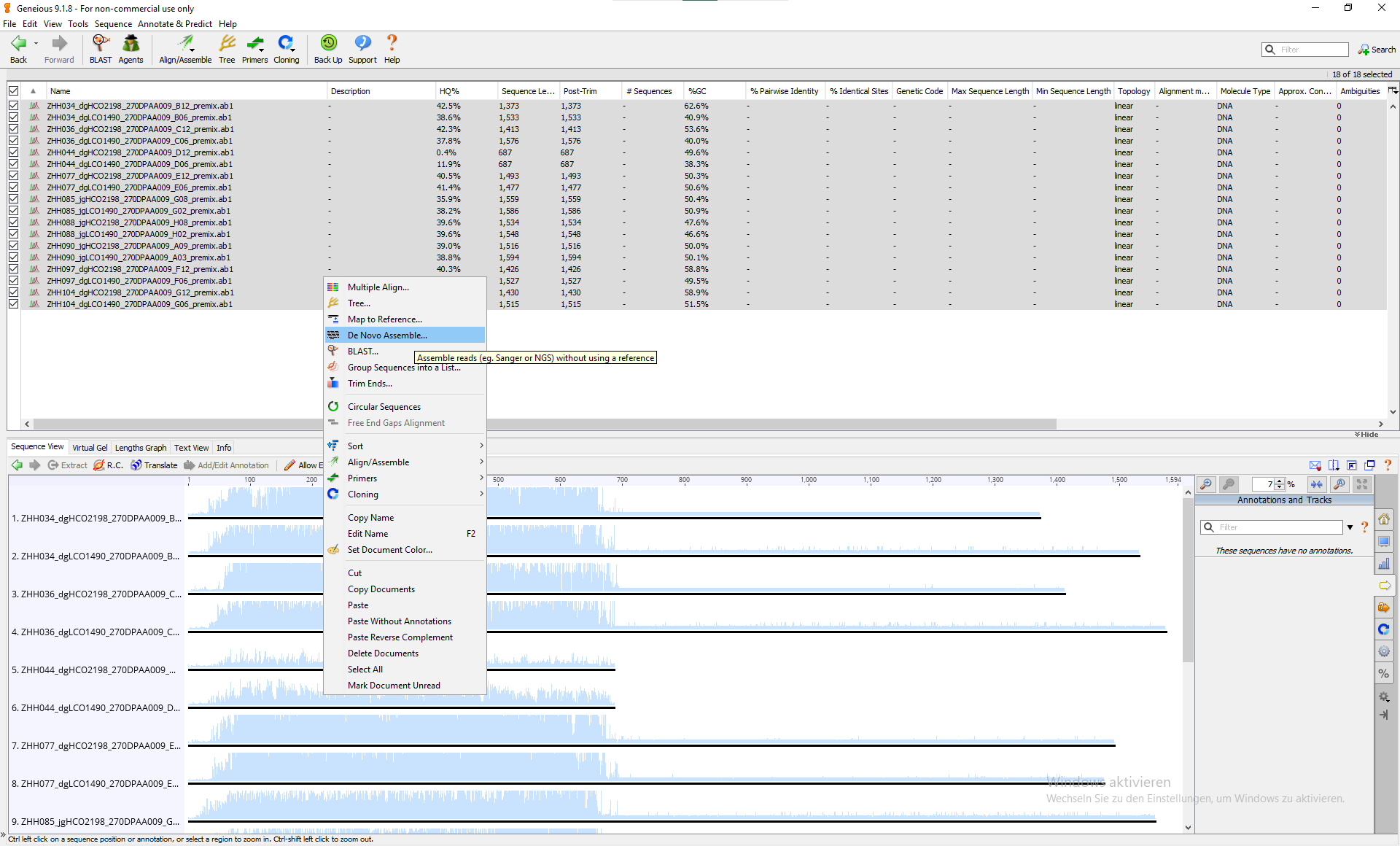Select De Novo Assemble menu item
Viewport: 1400px width, 846px height.
[405, 335]
